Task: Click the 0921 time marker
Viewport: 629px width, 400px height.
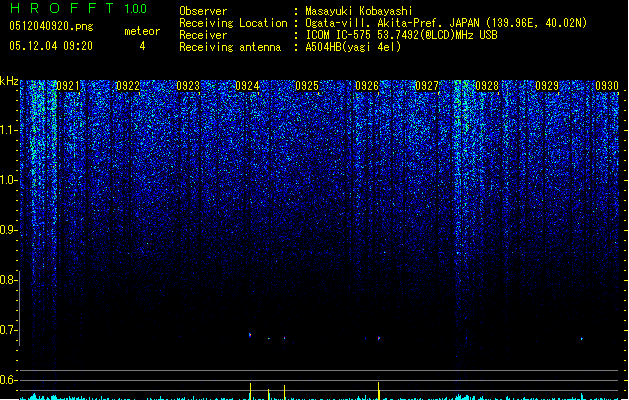Action: (x=68, y=86)
